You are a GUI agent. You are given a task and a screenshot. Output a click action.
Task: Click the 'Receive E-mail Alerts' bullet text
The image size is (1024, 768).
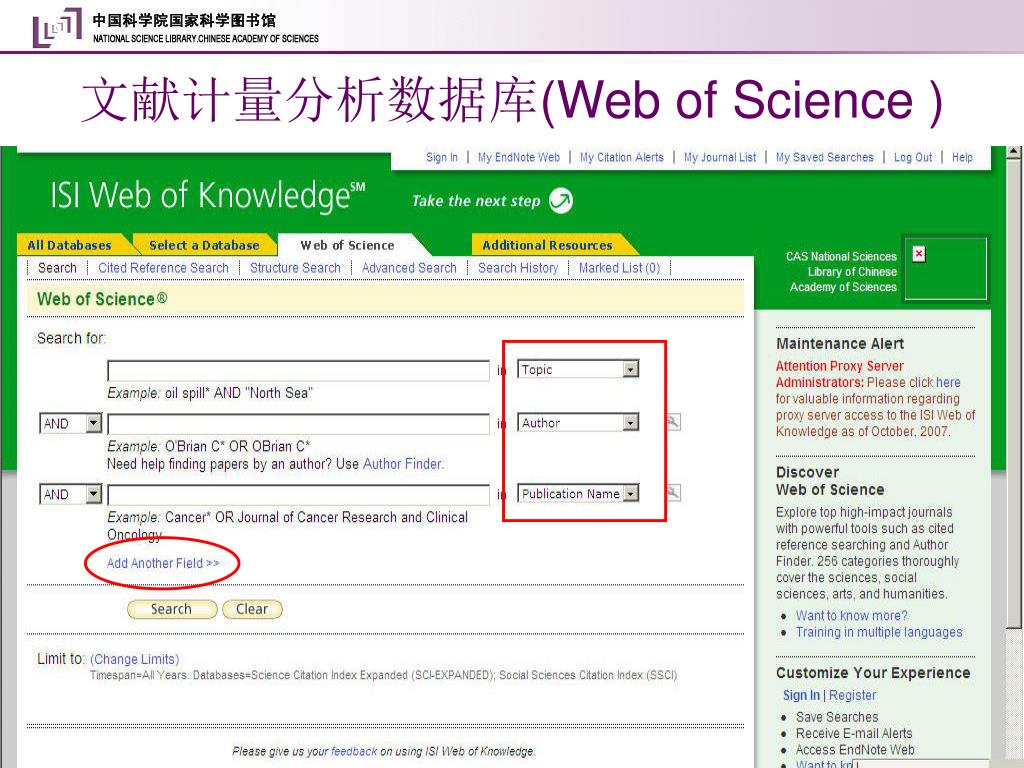(x=854, y=733)
